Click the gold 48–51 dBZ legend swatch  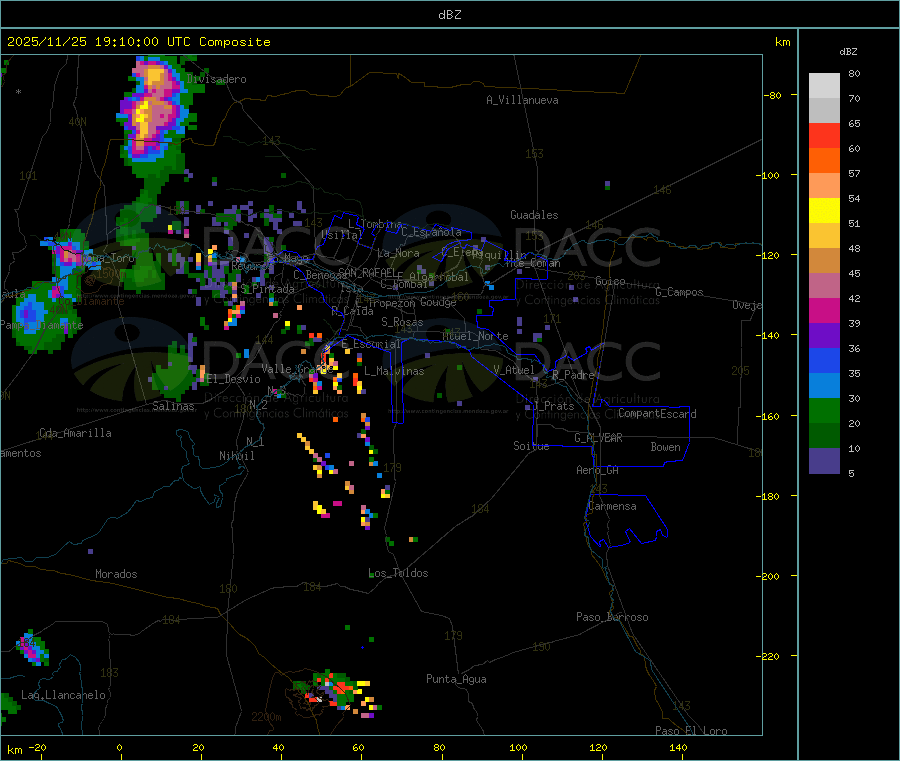point(824,236)
